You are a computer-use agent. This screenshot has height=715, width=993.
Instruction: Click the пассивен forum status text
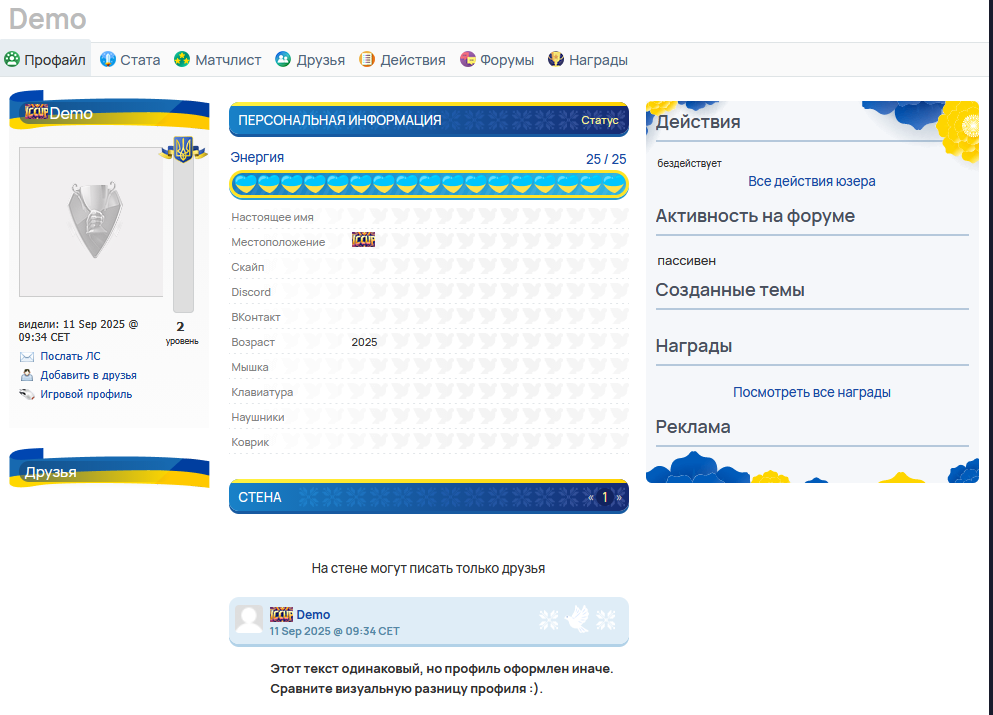pos(686,261)
